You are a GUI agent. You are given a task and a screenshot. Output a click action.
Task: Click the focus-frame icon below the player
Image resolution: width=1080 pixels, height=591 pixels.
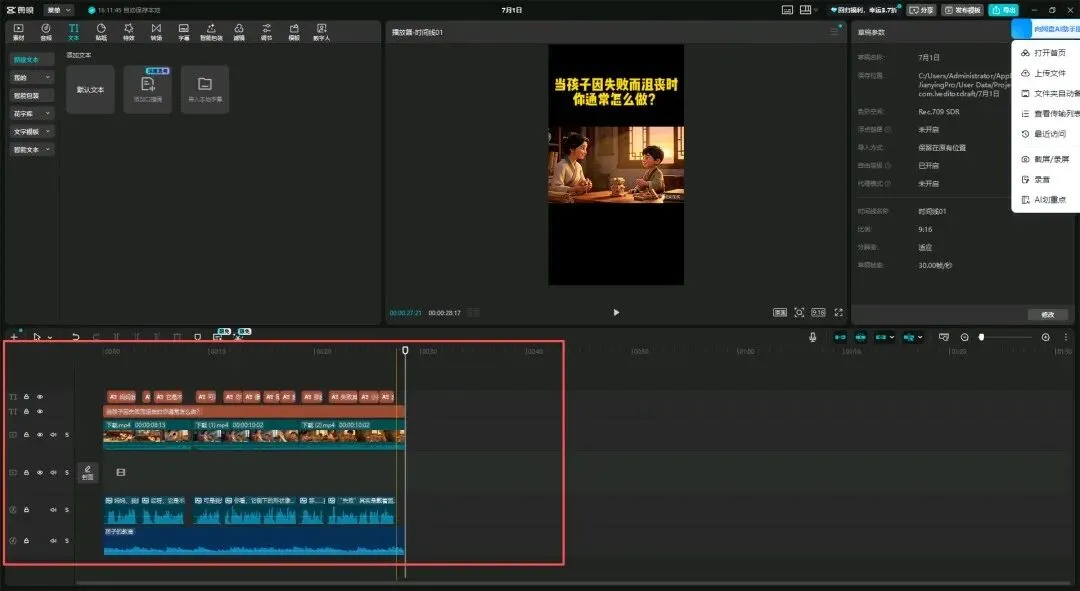(x=799, y=312)
